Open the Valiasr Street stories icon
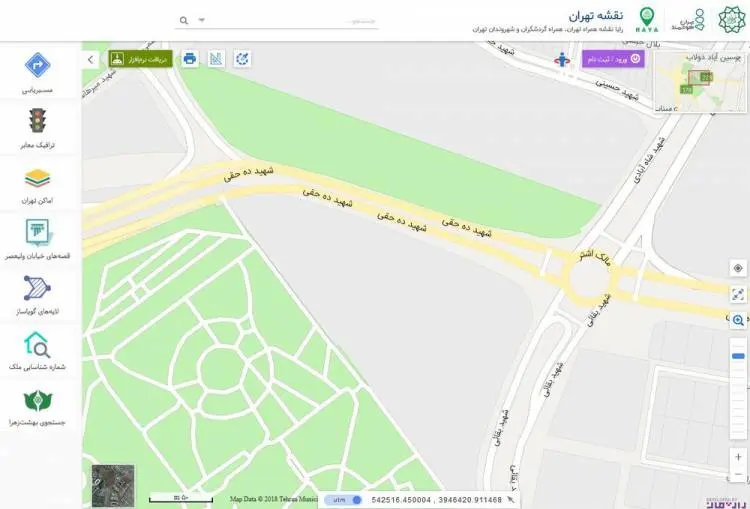Image resolution: width=750 pixels, height=509 pixels. click(38, 232)
